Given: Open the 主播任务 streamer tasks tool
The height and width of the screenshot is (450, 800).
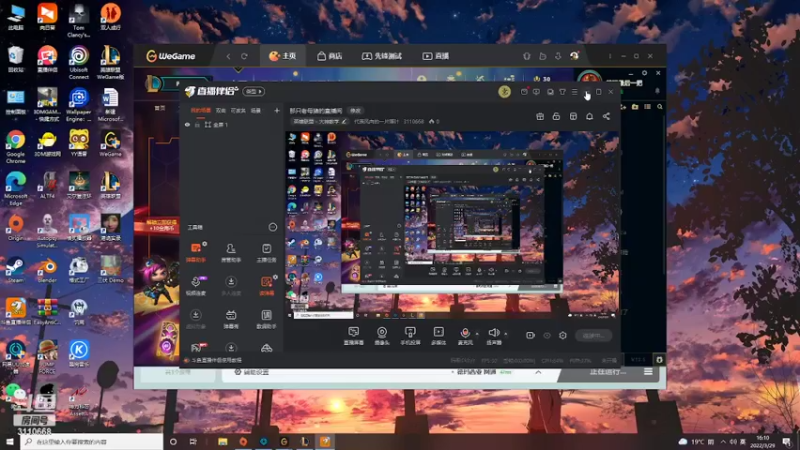Looking at the screenshot, I should 266,253.
